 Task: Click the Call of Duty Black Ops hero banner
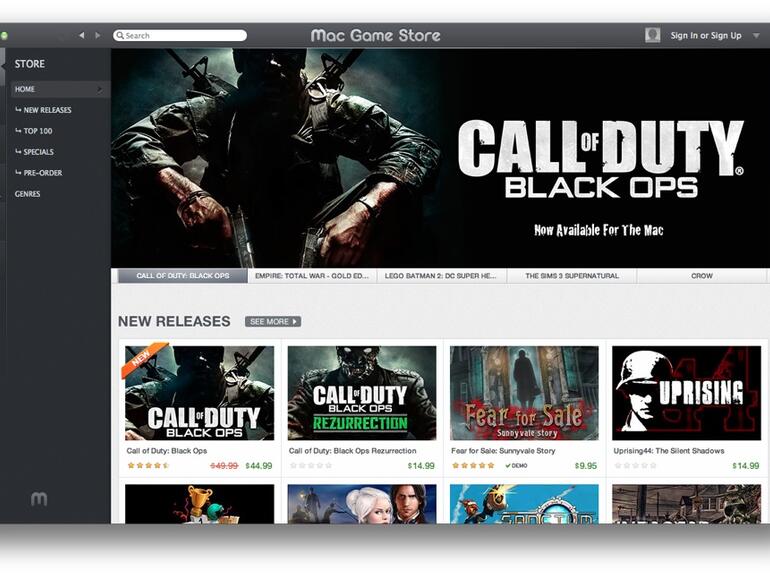440,158
